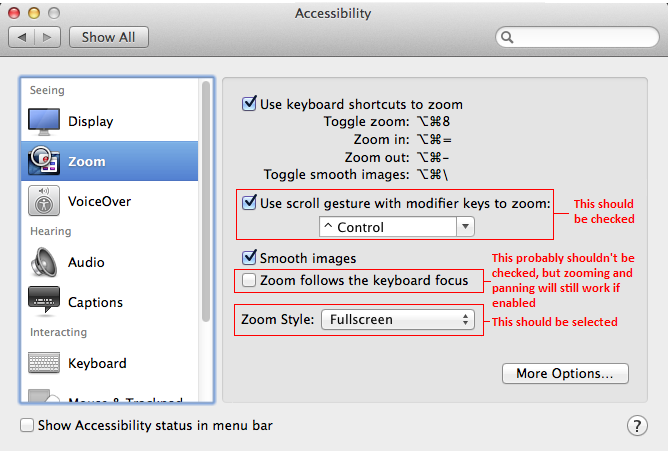Select the Audio speaker icon
668x451 pixels.
pyautogui.click(x=44, y=262)
